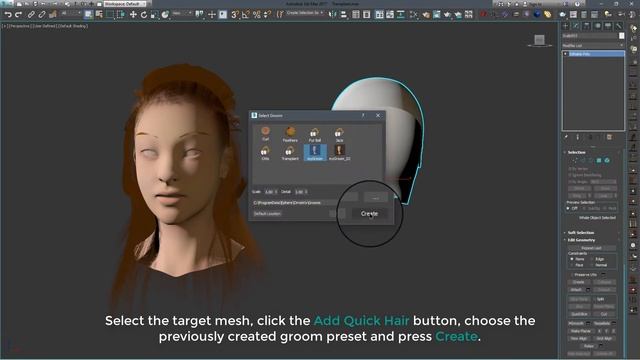Click the Rectangular Selection Region icon
Screen dimensions: 640x360
pos(110,15)
